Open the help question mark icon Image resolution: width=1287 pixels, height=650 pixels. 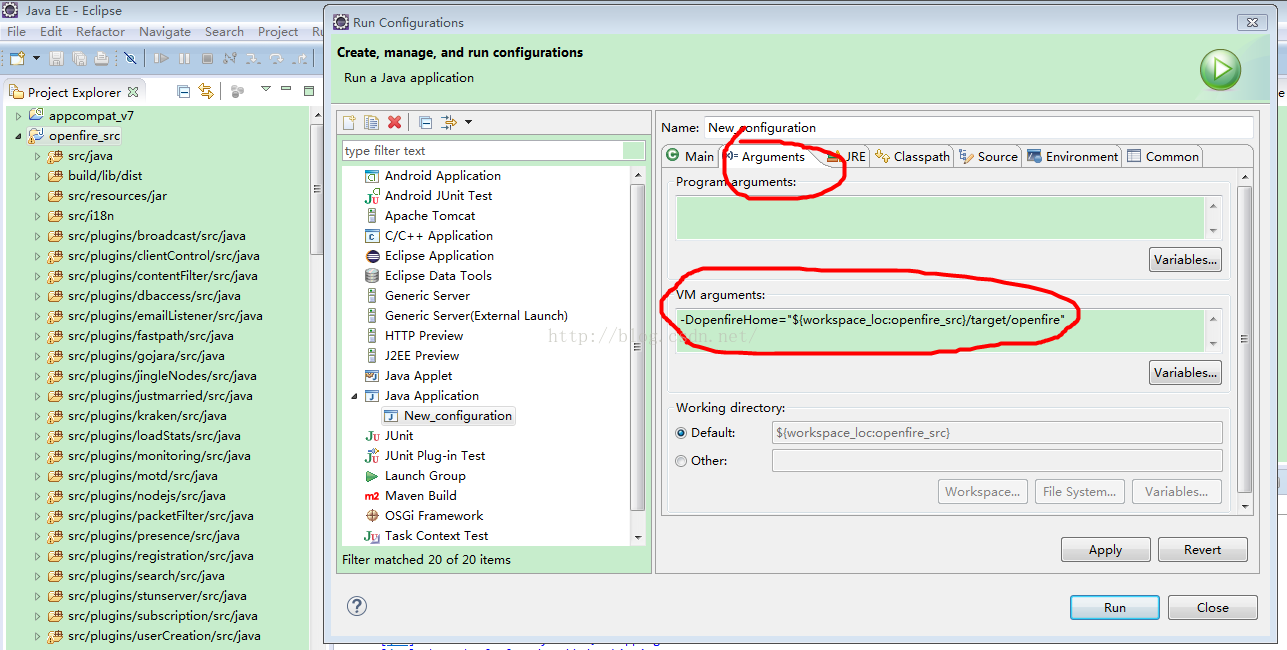[x=357, y=606]
